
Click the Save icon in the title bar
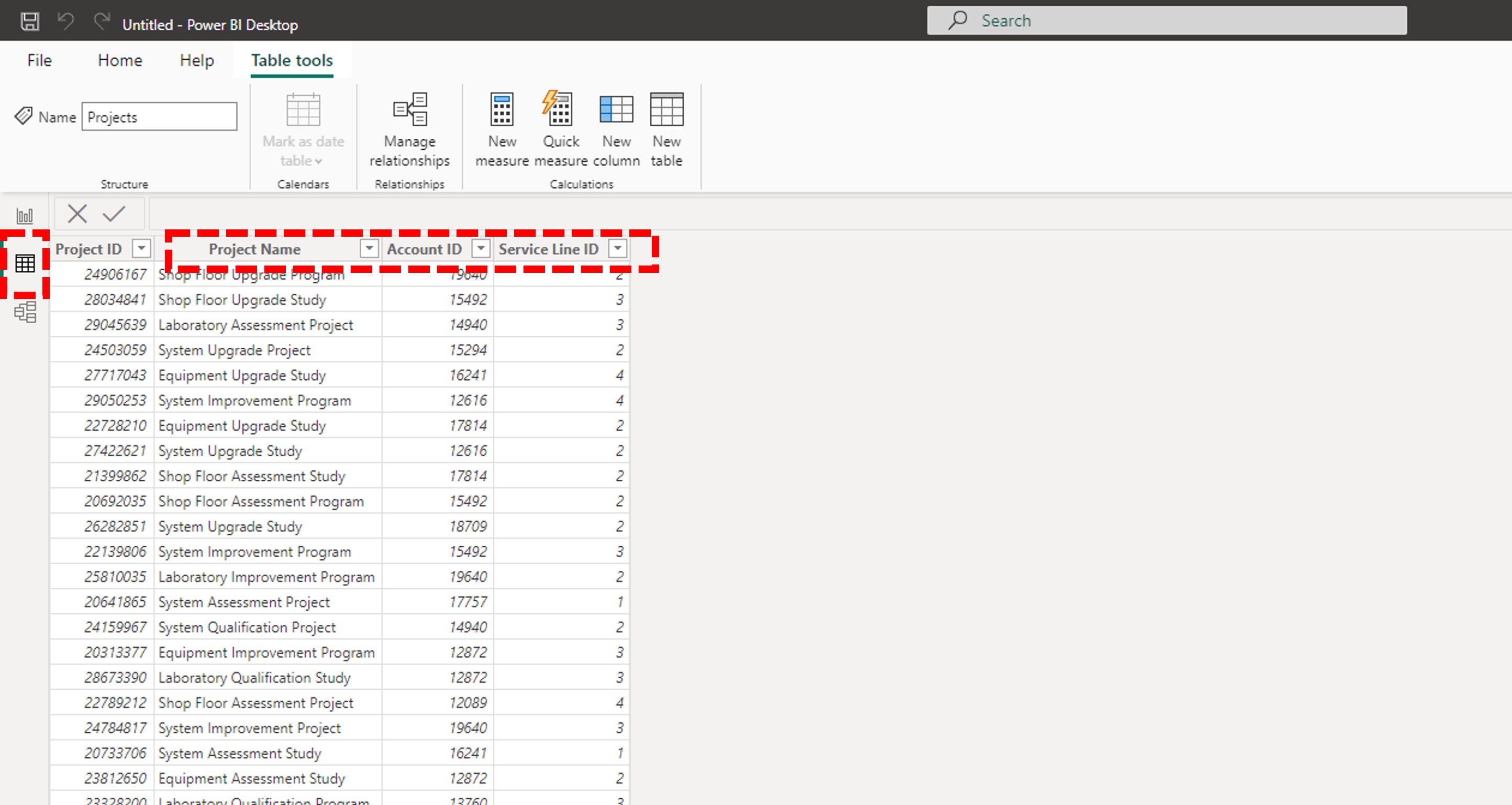pyautogui.click(x=29, y=20)
